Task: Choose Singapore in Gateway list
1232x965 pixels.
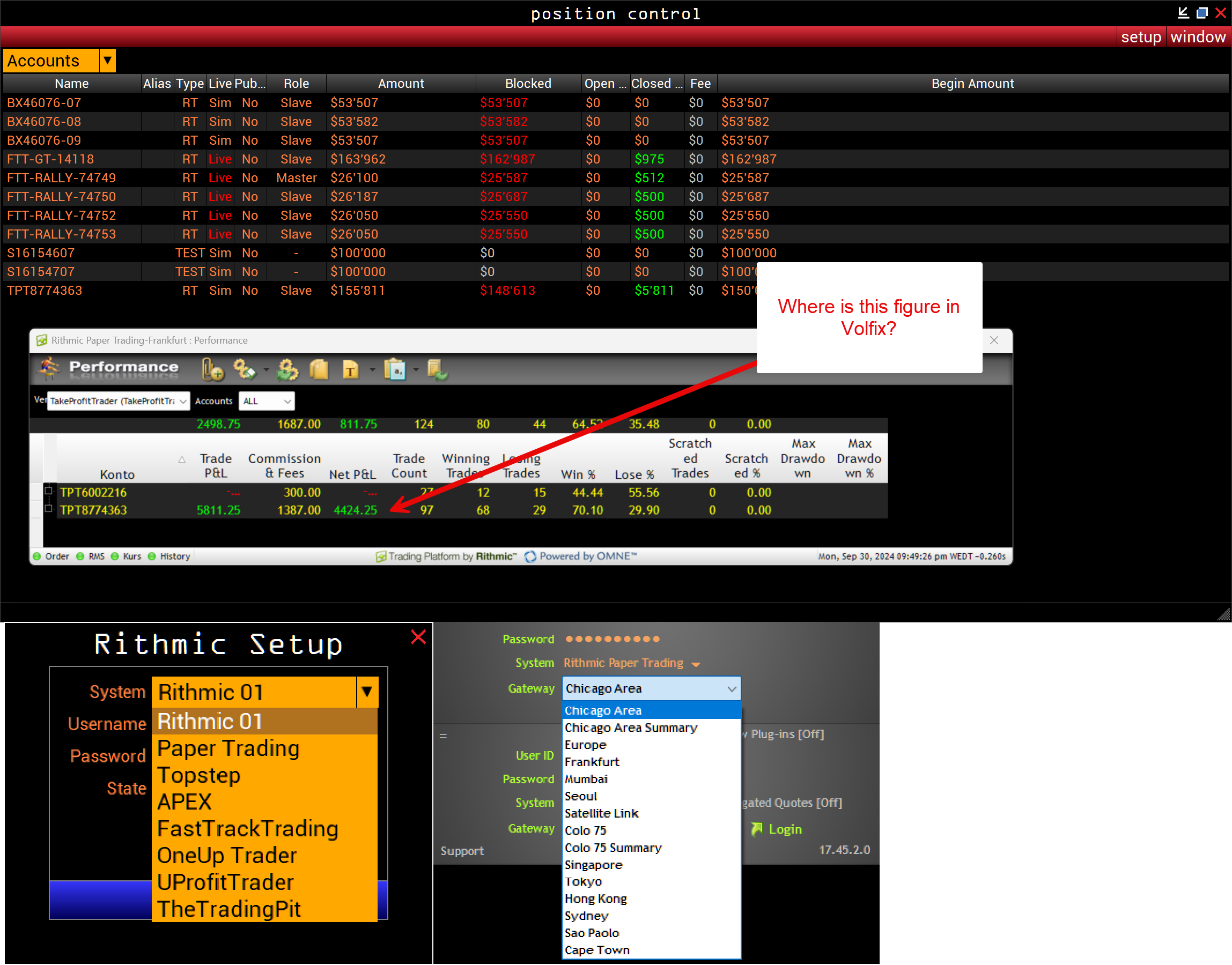Action: pos(651,865)
